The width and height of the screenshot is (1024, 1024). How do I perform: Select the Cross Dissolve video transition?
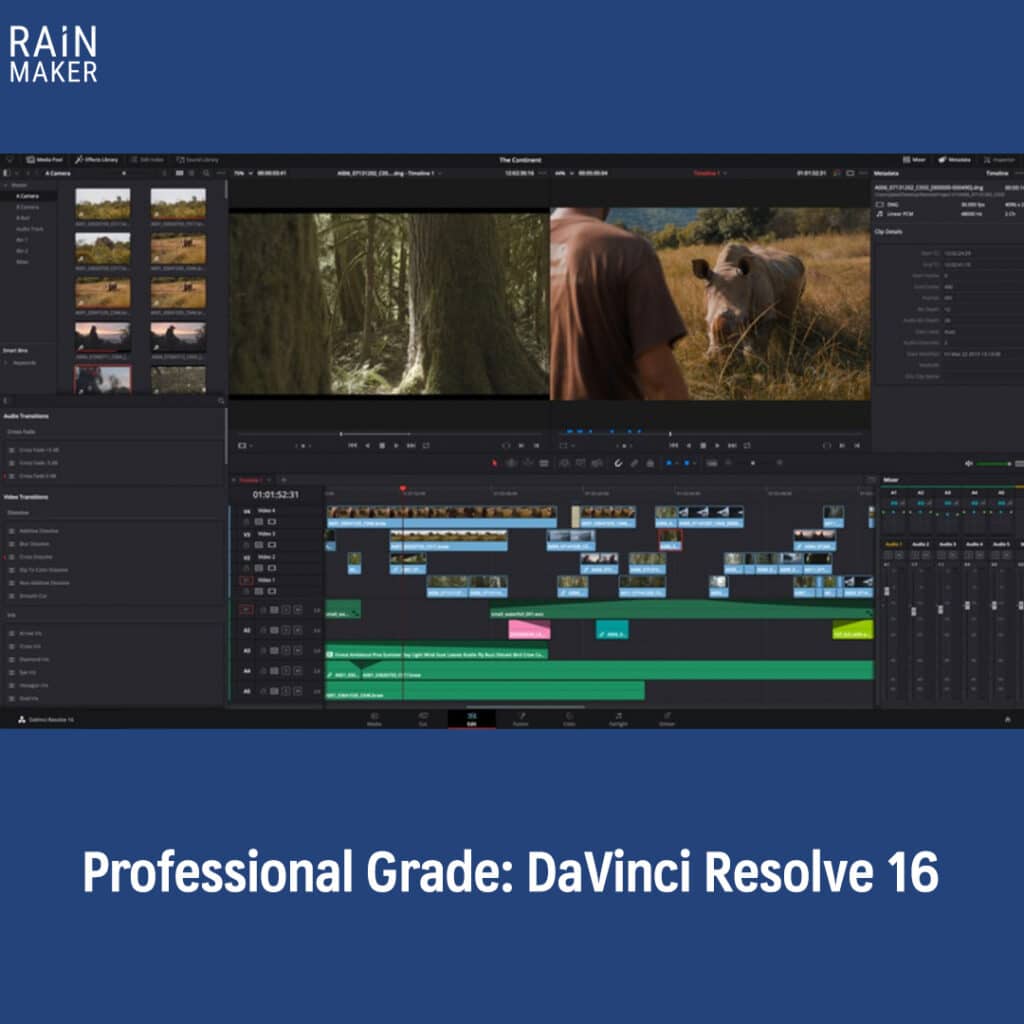pyautogui.click(x=35, y=556)
